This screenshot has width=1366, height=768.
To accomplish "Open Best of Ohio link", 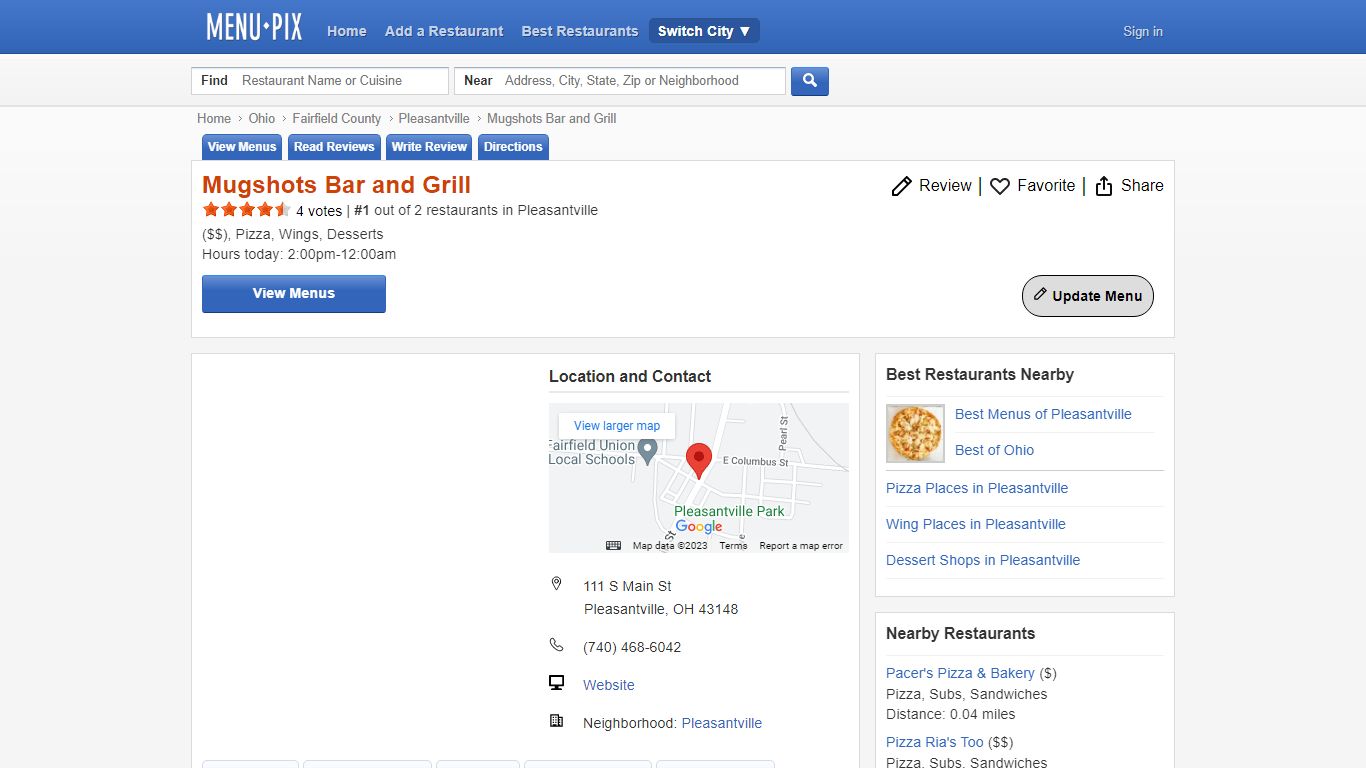I will click(994, 450).
